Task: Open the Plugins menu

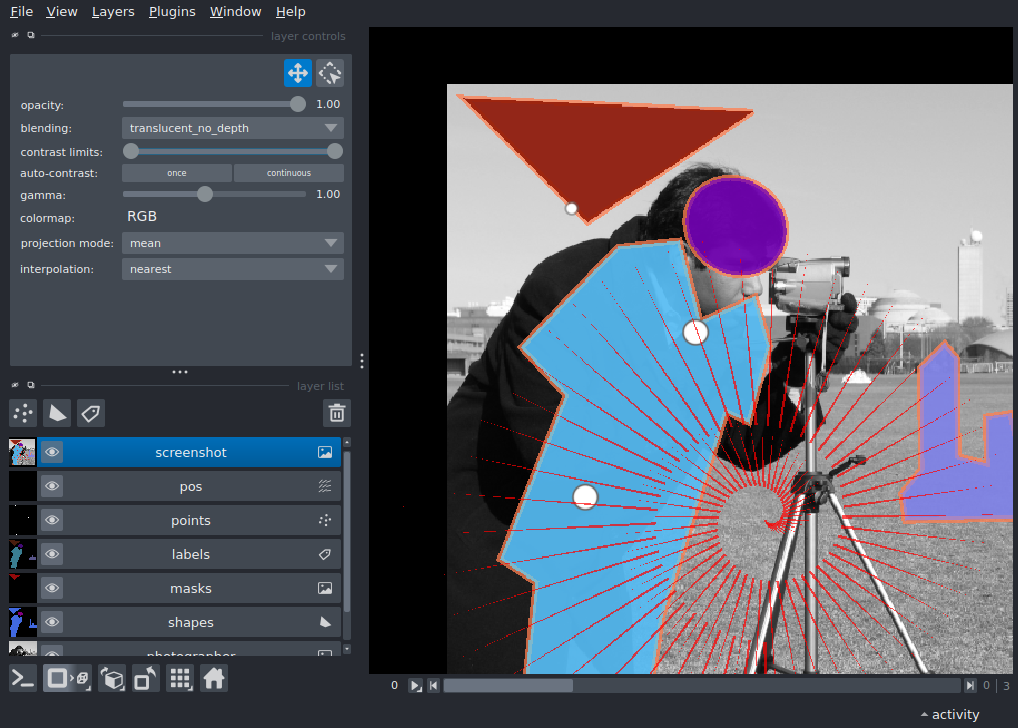Action: 171,12
